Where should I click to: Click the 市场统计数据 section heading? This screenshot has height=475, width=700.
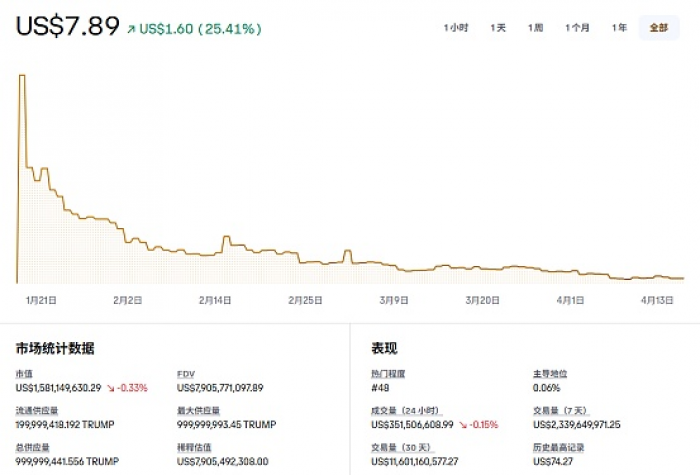pos(55,348)
